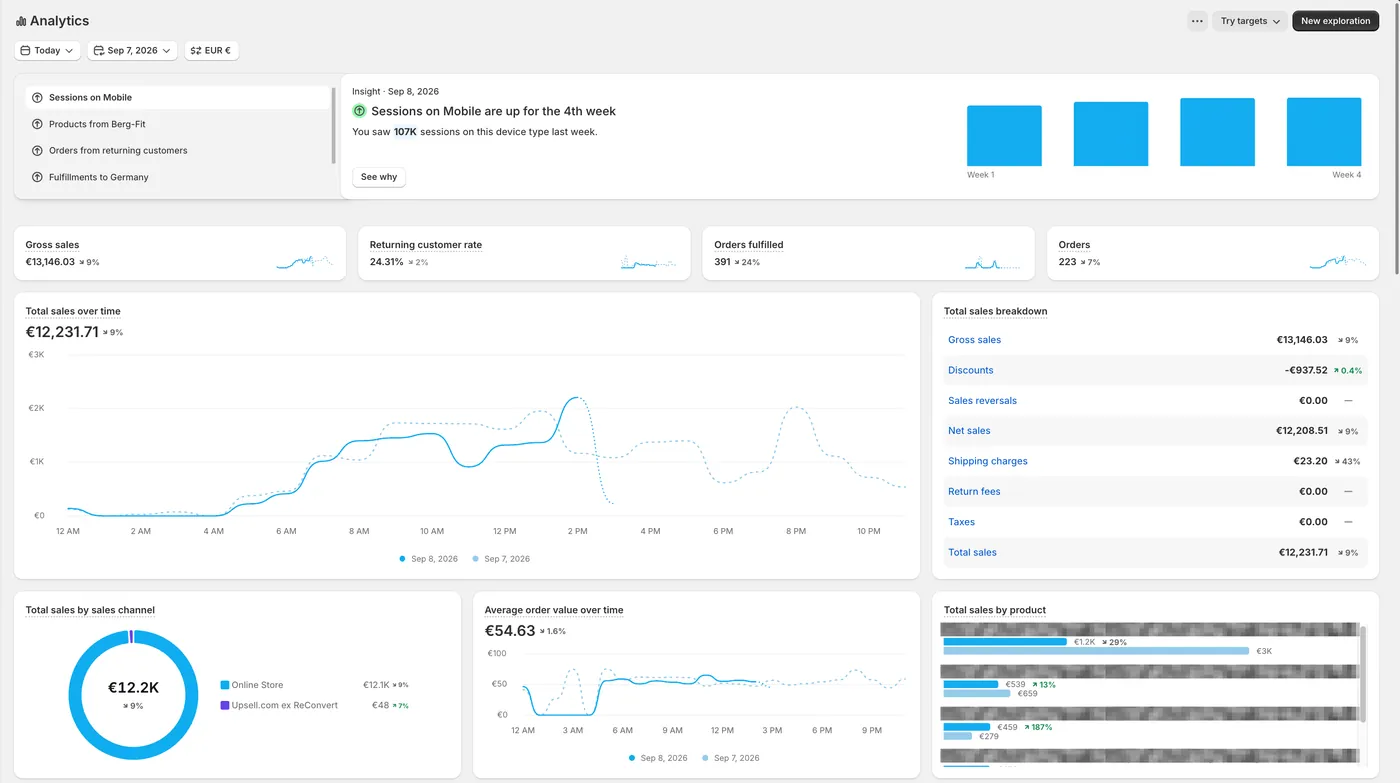Open the Total sales by product title
Screen dimensions: 1400x783
click(995, 610)
